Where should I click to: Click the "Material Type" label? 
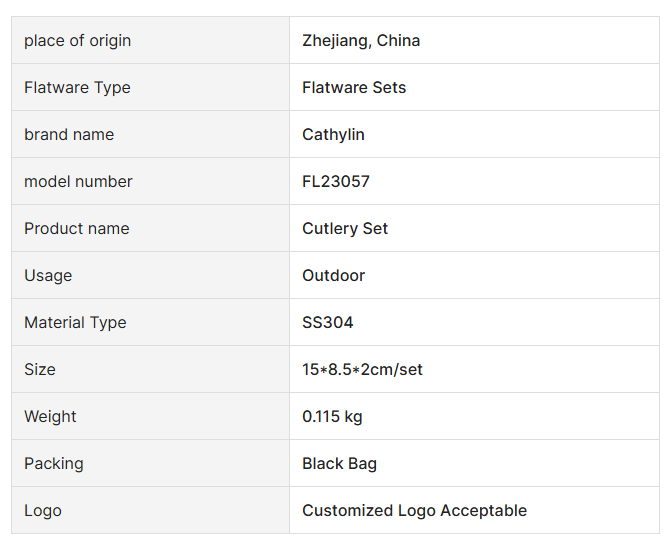[75, 323]
